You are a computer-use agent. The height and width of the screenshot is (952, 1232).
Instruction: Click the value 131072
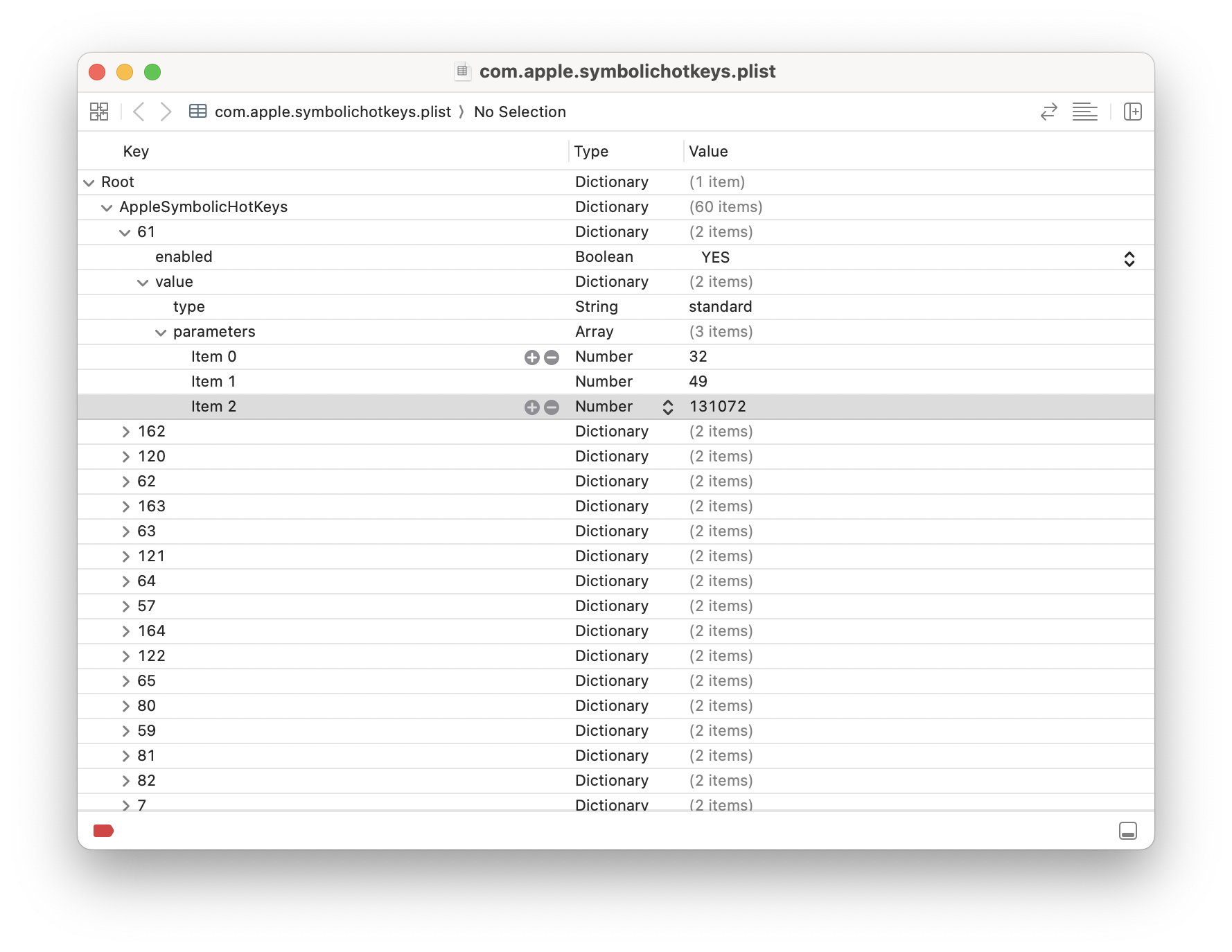[x=717, y=407]
